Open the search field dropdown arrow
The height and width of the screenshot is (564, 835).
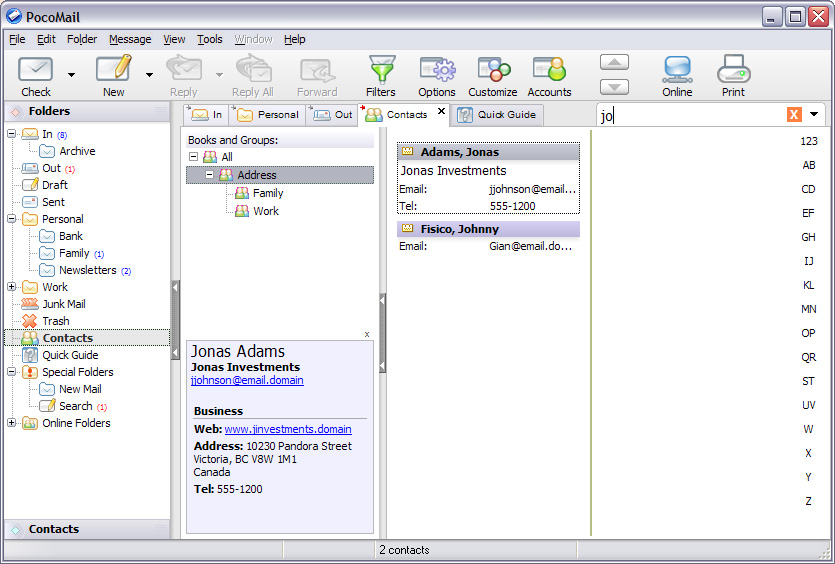click(x=814, y=115)
